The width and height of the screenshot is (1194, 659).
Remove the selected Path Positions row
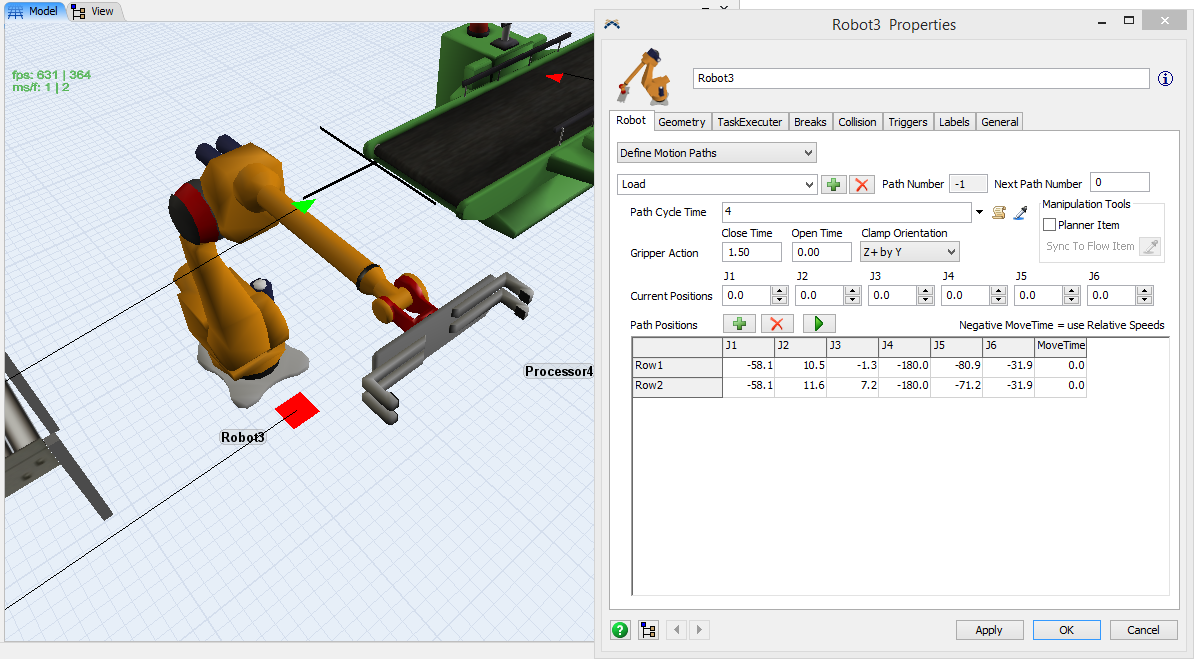(x=776, y=324)
